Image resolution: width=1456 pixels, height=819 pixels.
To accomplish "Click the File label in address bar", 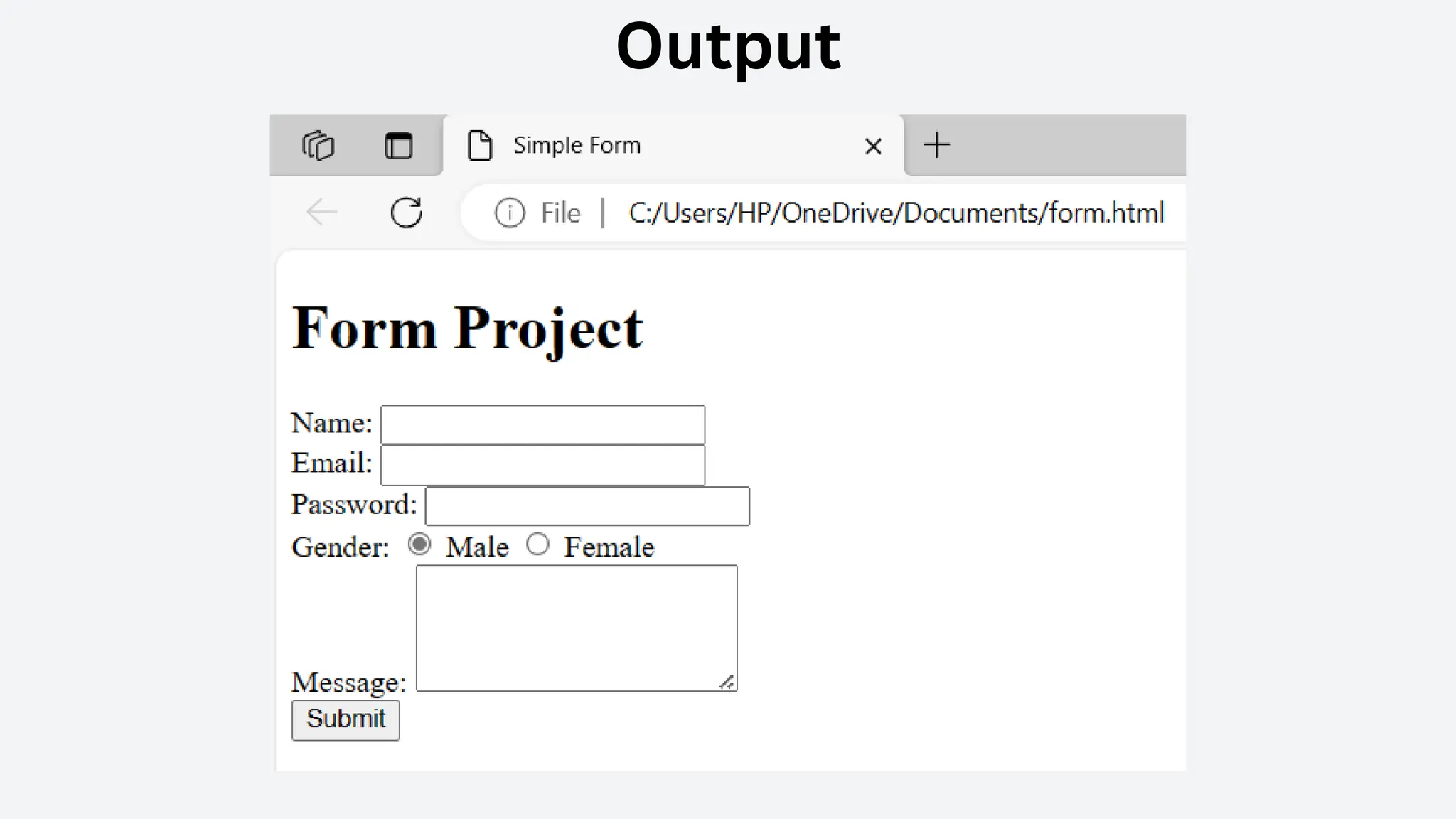I will pos(560,213).
